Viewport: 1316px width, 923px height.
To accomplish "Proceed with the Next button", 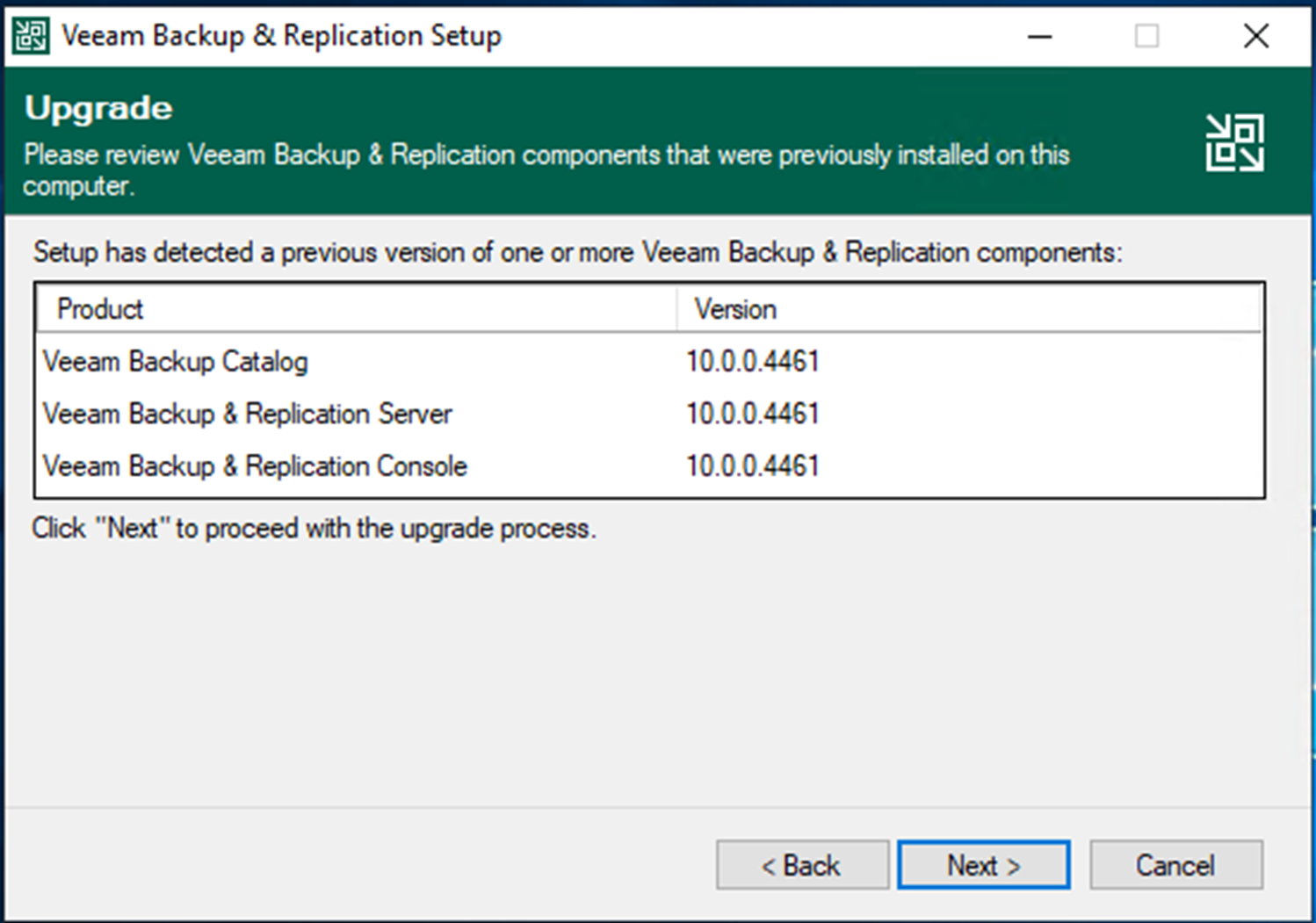I will tap(983, 865).
